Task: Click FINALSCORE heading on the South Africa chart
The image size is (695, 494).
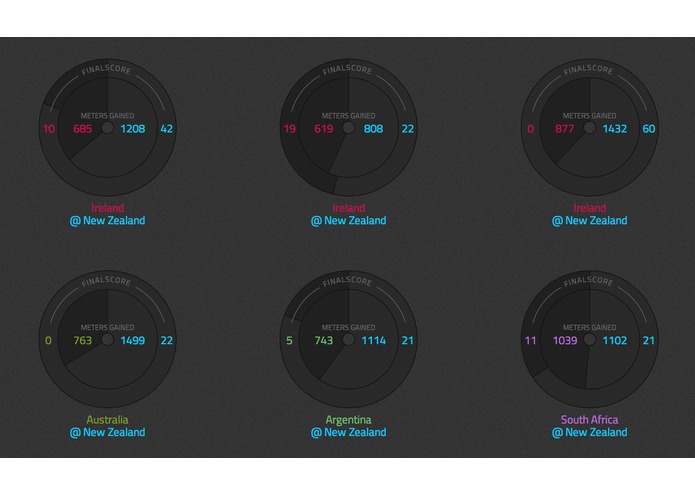Action: pyautogui.click(x=589, y=281)
